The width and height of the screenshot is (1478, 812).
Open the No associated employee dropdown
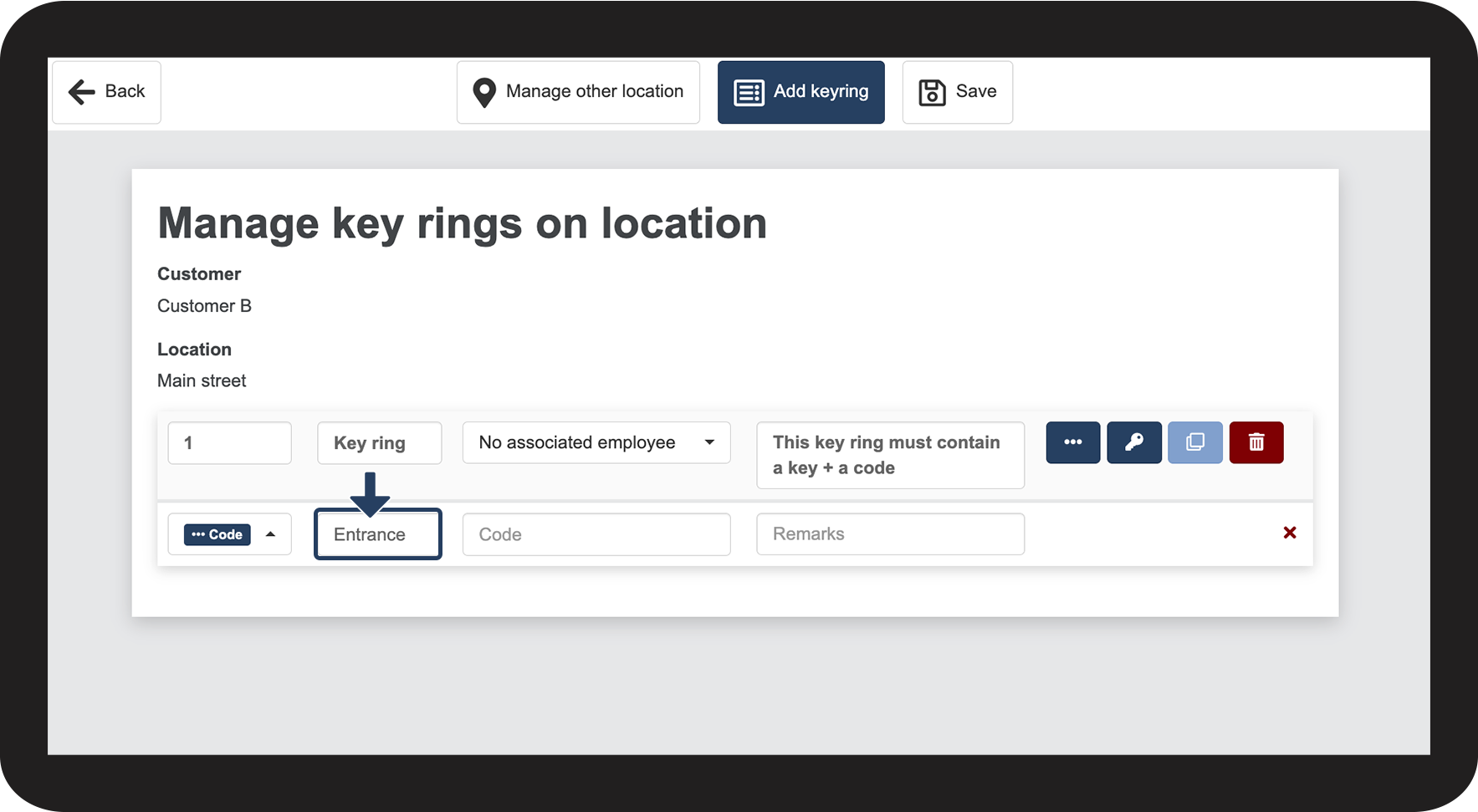(596, 442)
